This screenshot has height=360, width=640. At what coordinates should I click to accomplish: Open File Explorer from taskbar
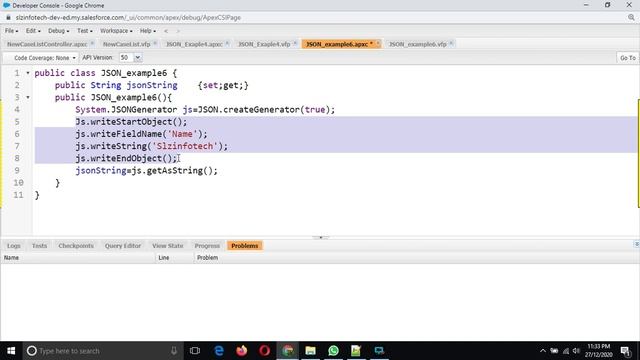310,351
